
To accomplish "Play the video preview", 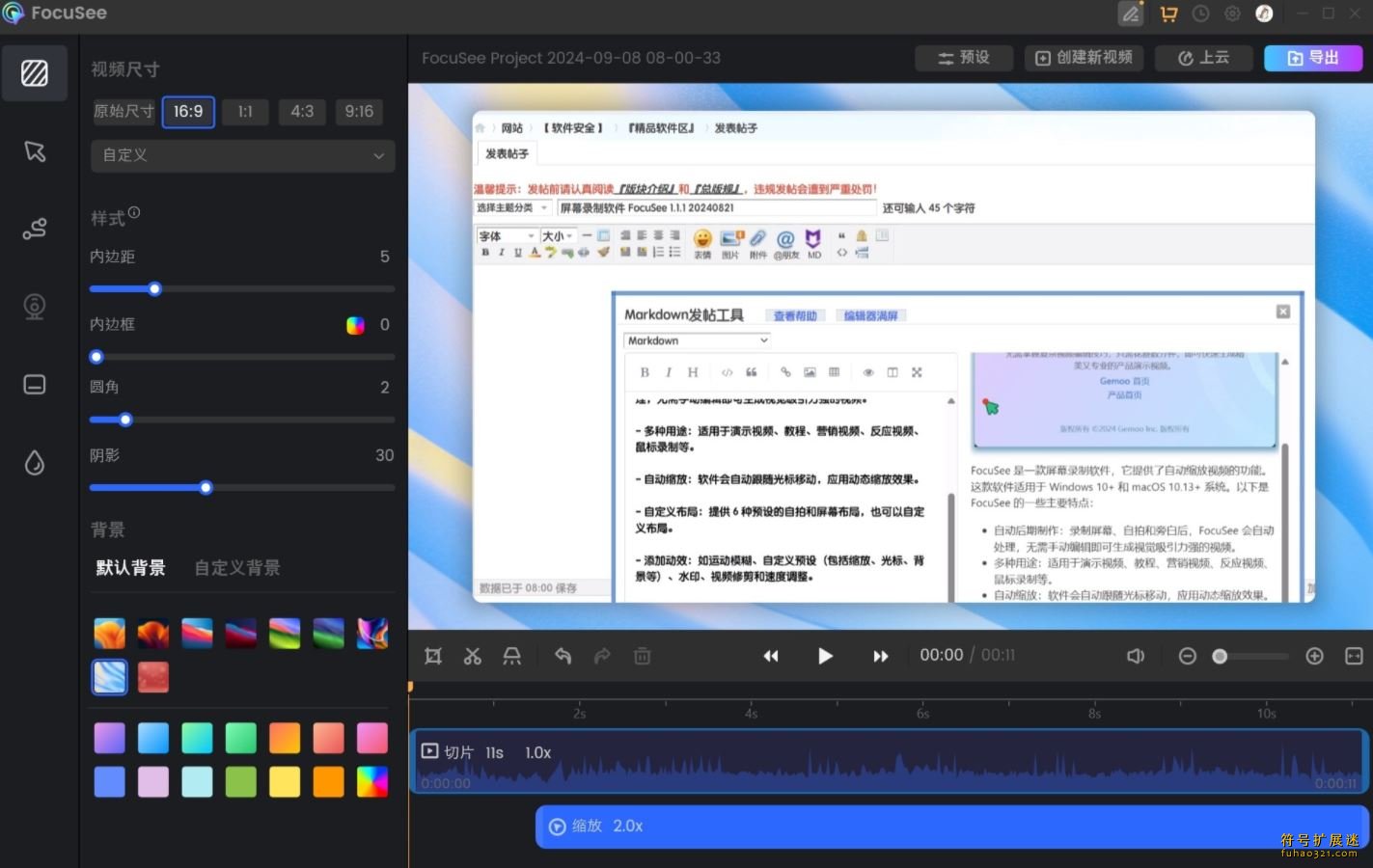I will coord(825,656).
